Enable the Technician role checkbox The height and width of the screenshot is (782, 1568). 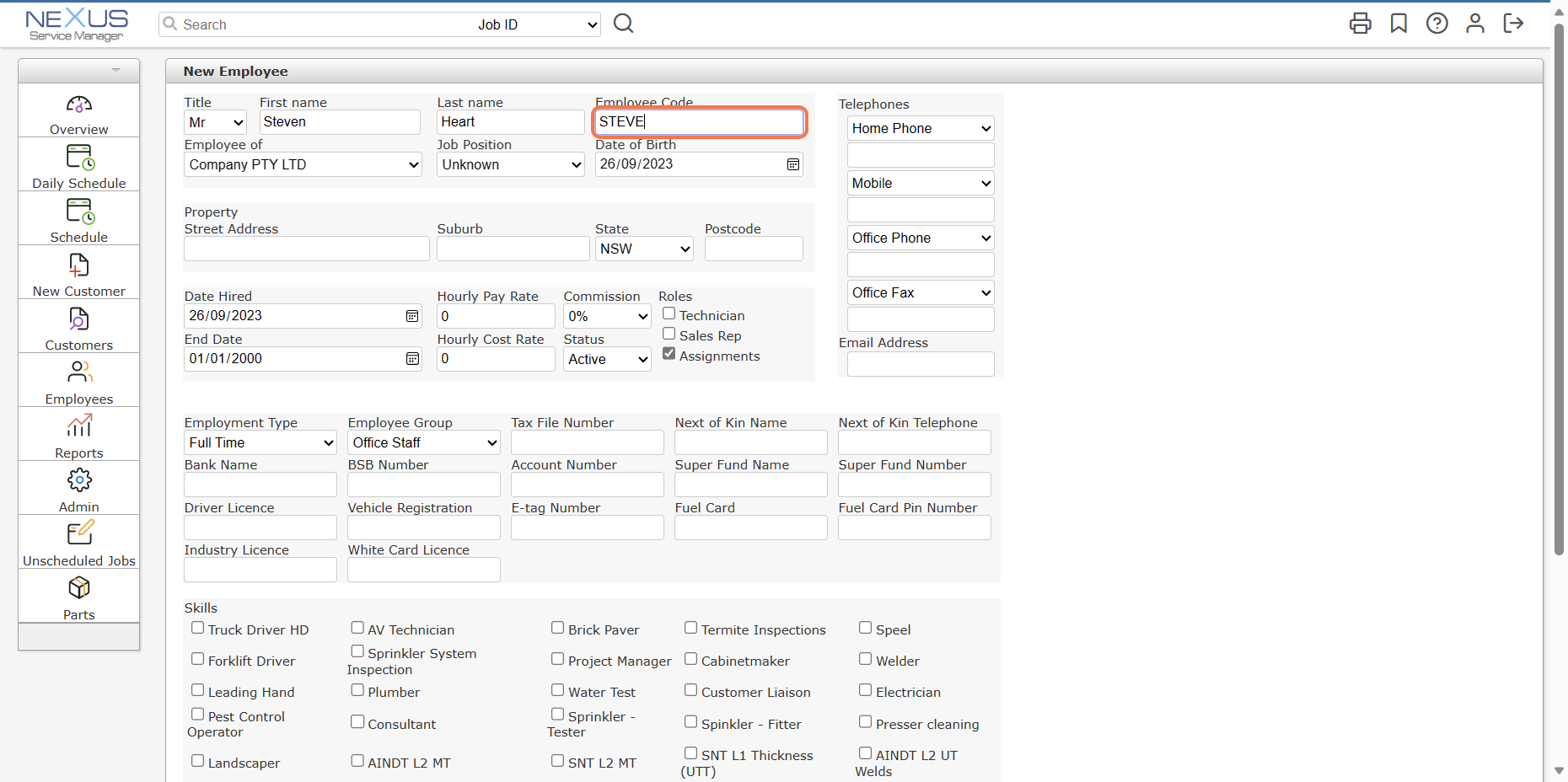click(x=669, y=313)
